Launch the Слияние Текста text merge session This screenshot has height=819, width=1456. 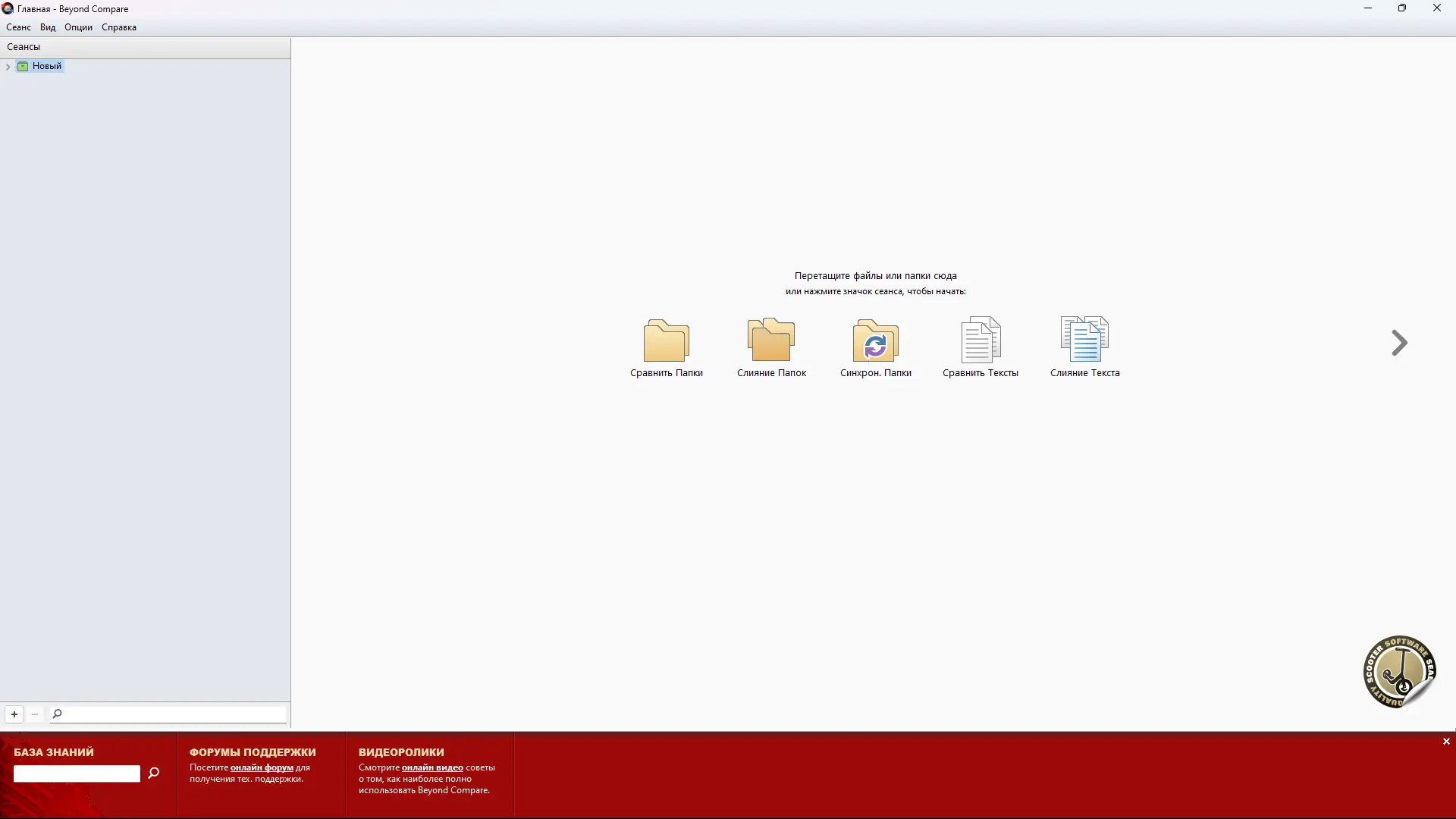pos(1084,340)
